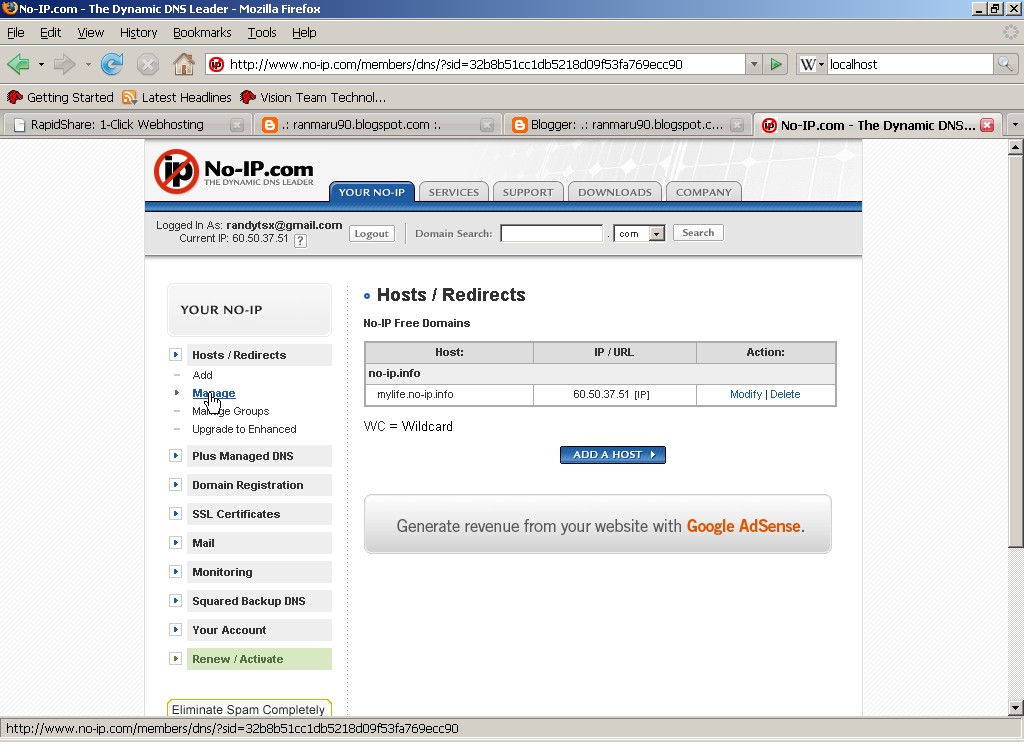This screenshot has height=742, width=1024.
Task: Select the SERVICES site tab
Action: (454, 192)
